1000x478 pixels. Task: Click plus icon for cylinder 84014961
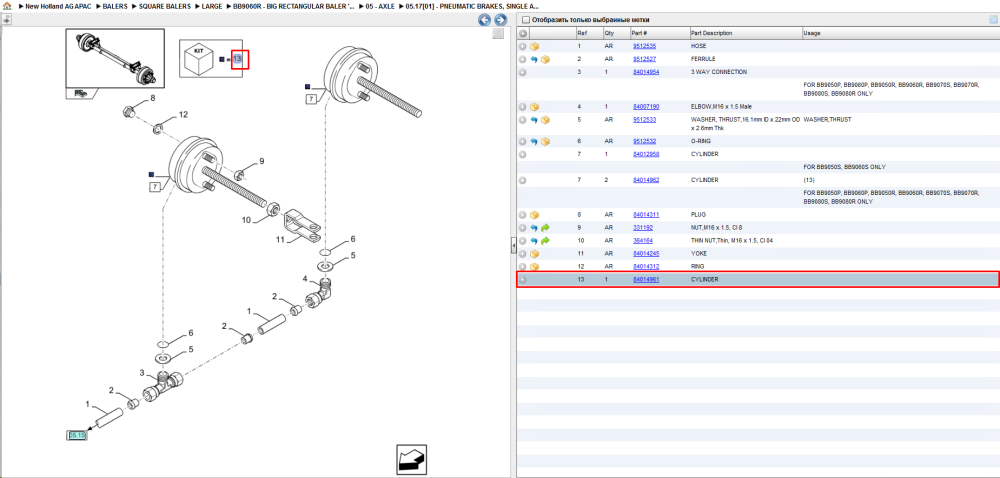[x=522, y=279]
